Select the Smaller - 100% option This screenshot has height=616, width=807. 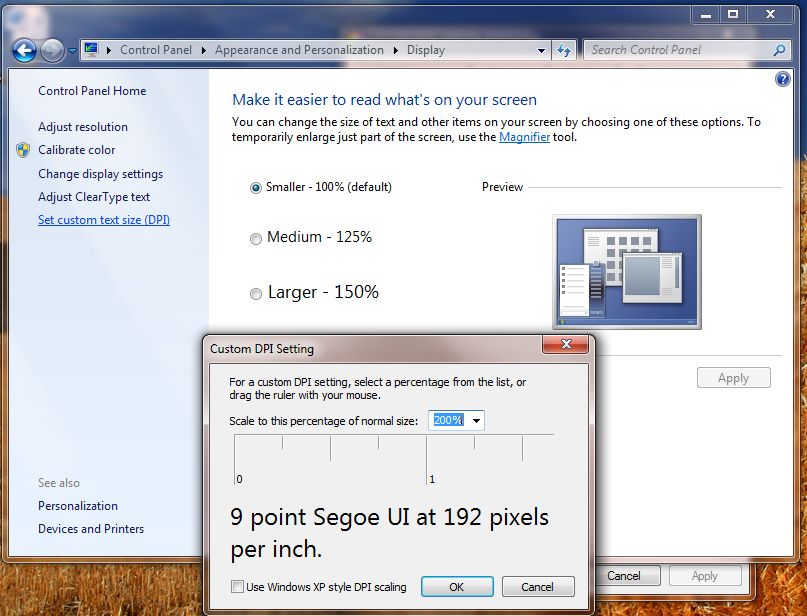(x=256, y=187)
